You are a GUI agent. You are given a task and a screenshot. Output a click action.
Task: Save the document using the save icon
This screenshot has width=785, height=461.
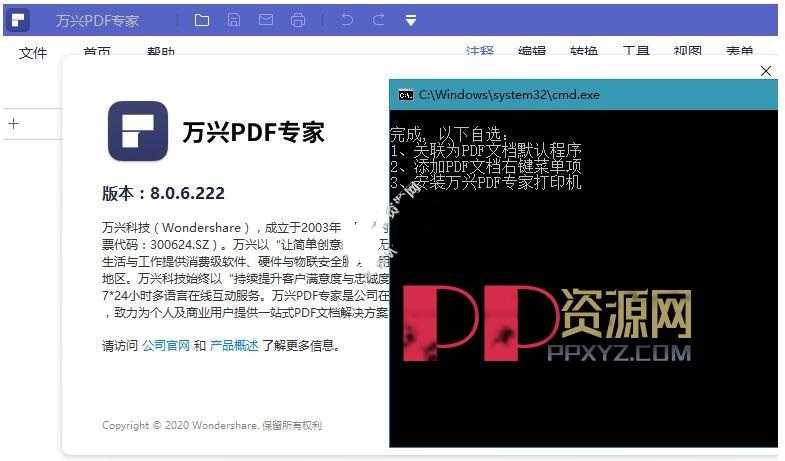[x=234, y=20]
